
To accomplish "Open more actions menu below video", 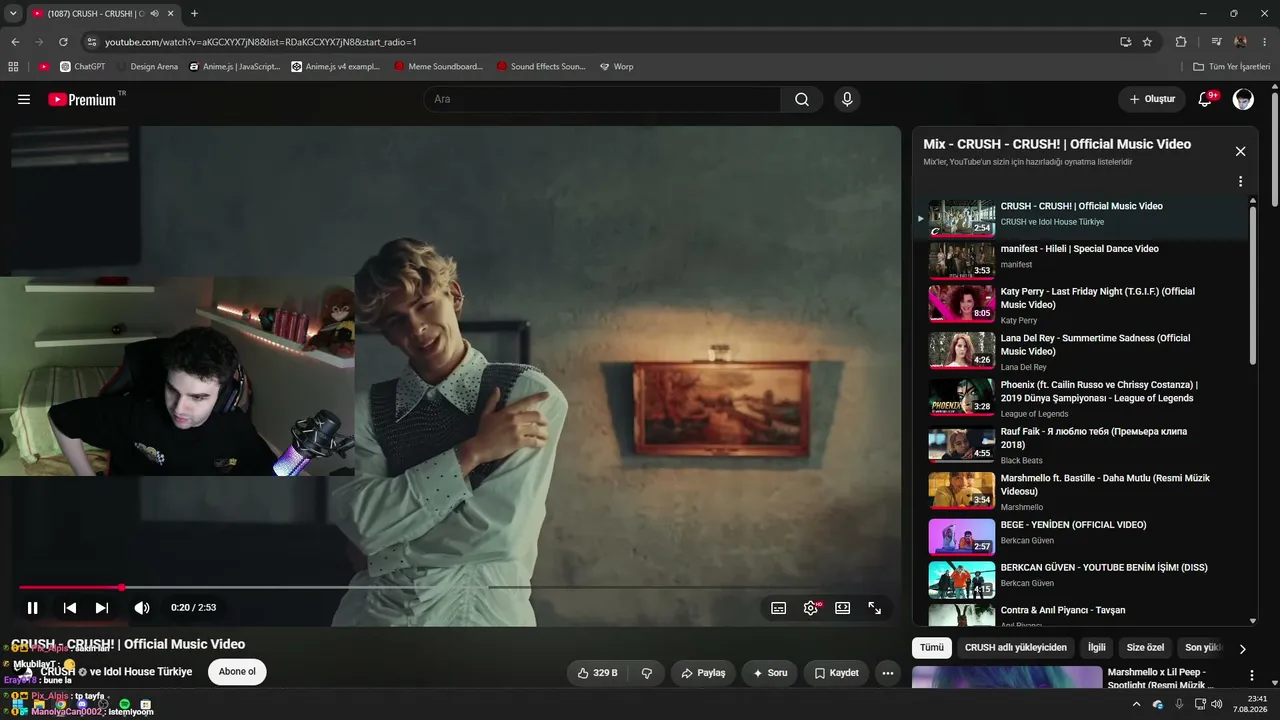I will pyautogui.click(x=887, y=673).
